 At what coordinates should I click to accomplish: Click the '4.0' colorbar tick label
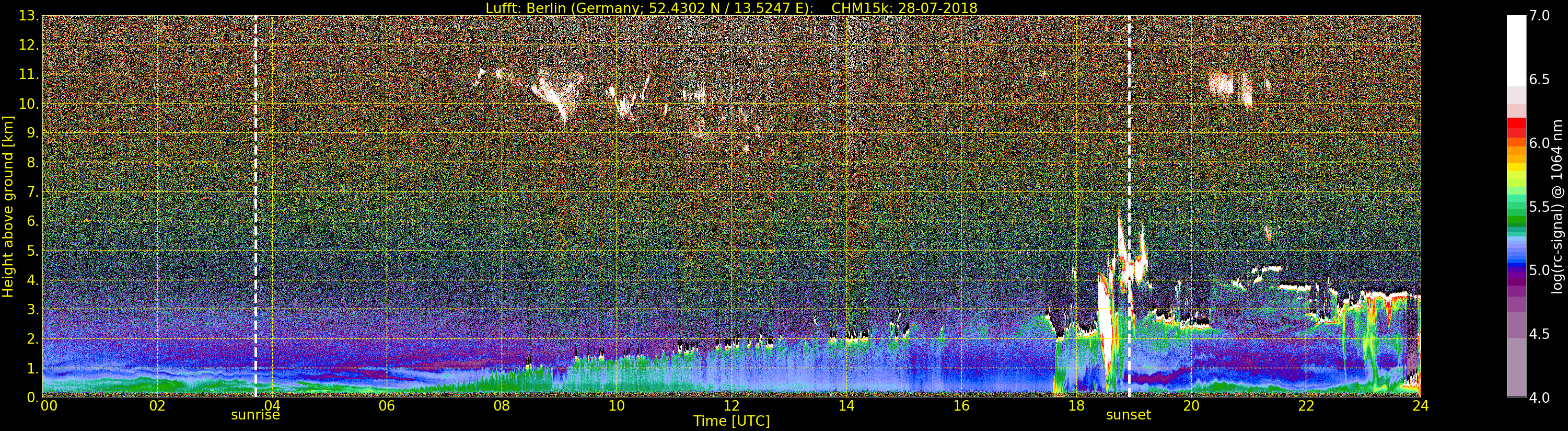click(x=1539, y=398)
